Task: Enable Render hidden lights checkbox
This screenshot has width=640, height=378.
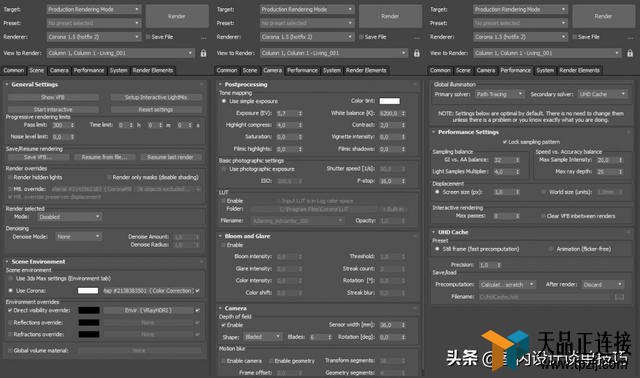Action: coord(10,177)
